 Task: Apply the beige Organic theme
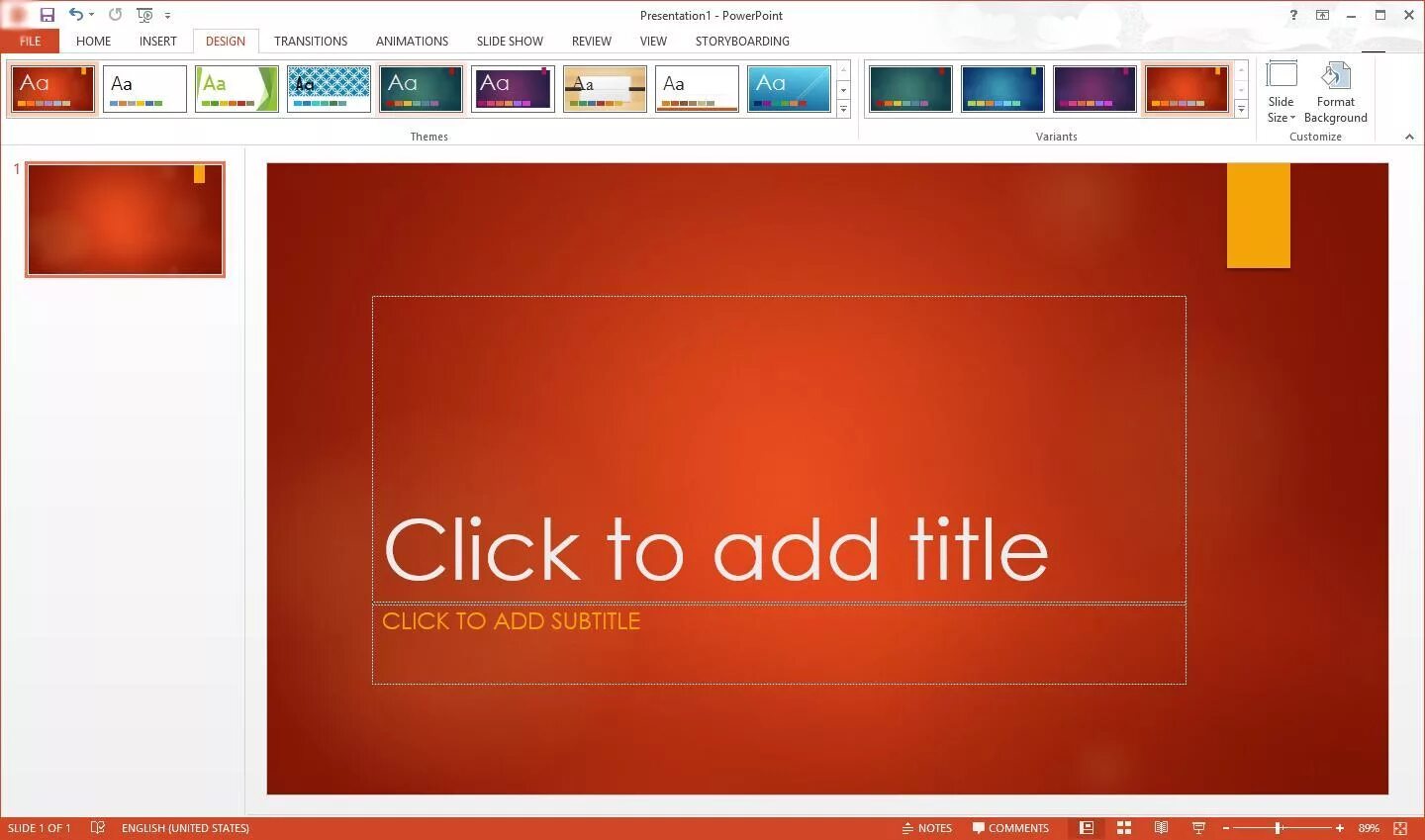[605, 89]
